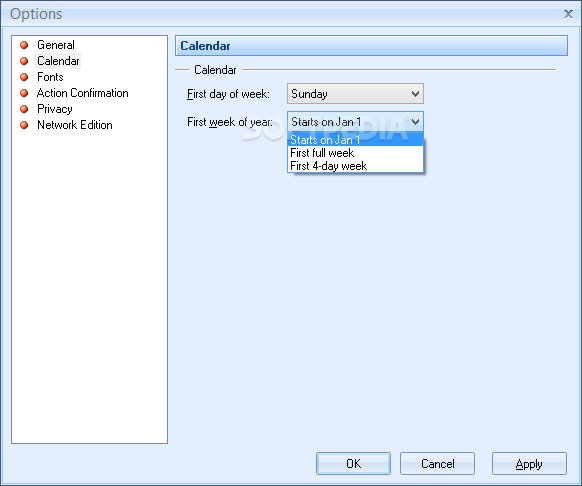Viewport: 582px width, 486px height.
Task: Click the blue Calendar page header
Action: point(371,46)
